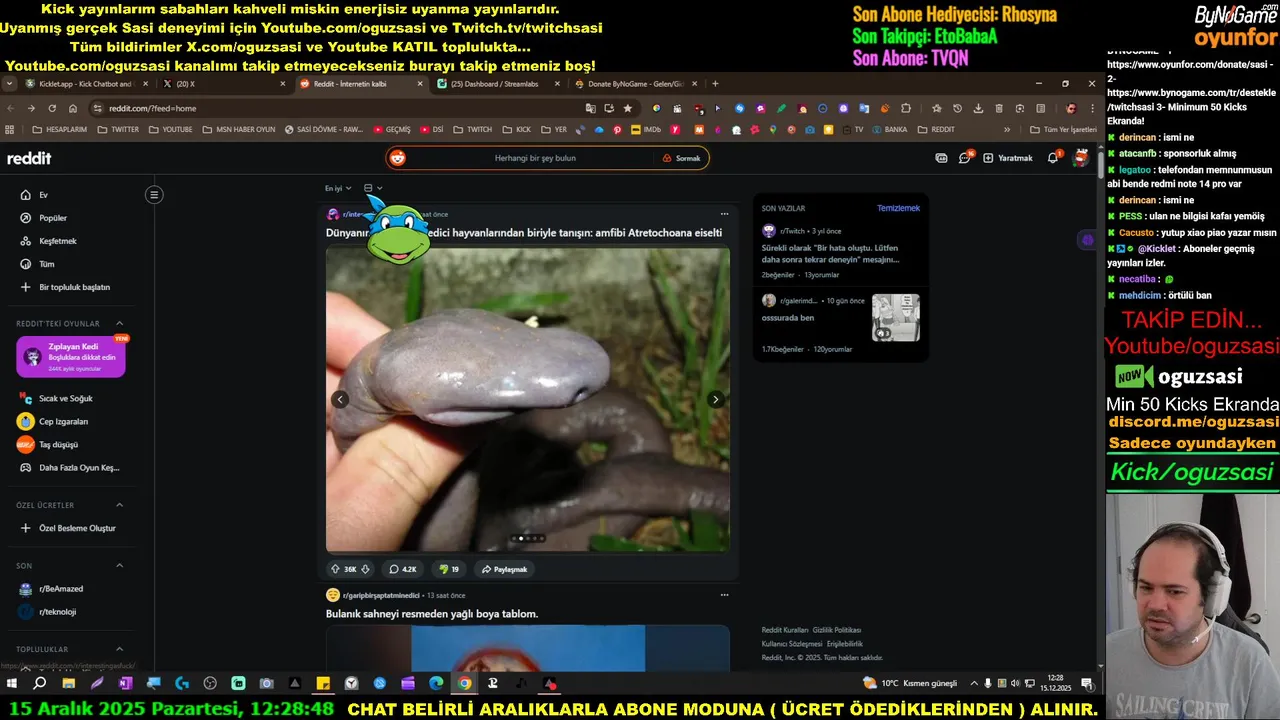Open Daha Fazla Oyun Keşfet link
Image resolution: width=1280 pixels, height=720 pixels.
click(68, 467)
